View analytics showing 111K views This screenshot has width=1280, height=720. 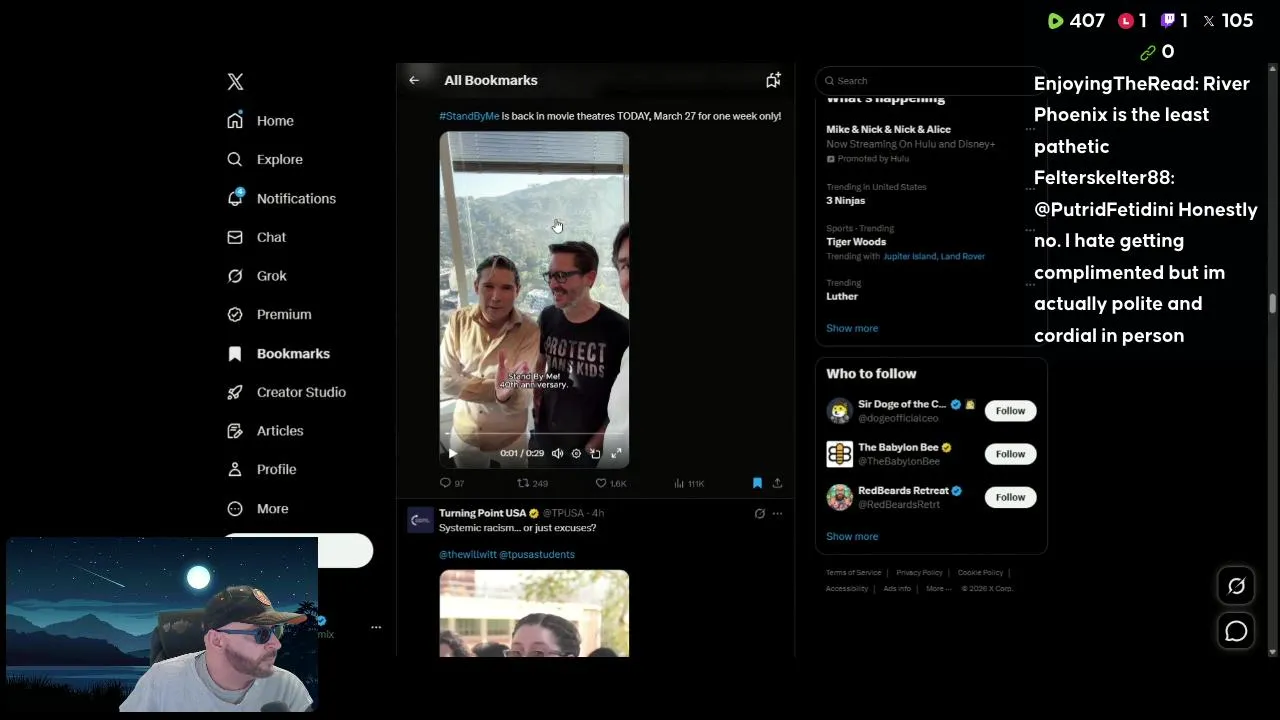point(689,483)
